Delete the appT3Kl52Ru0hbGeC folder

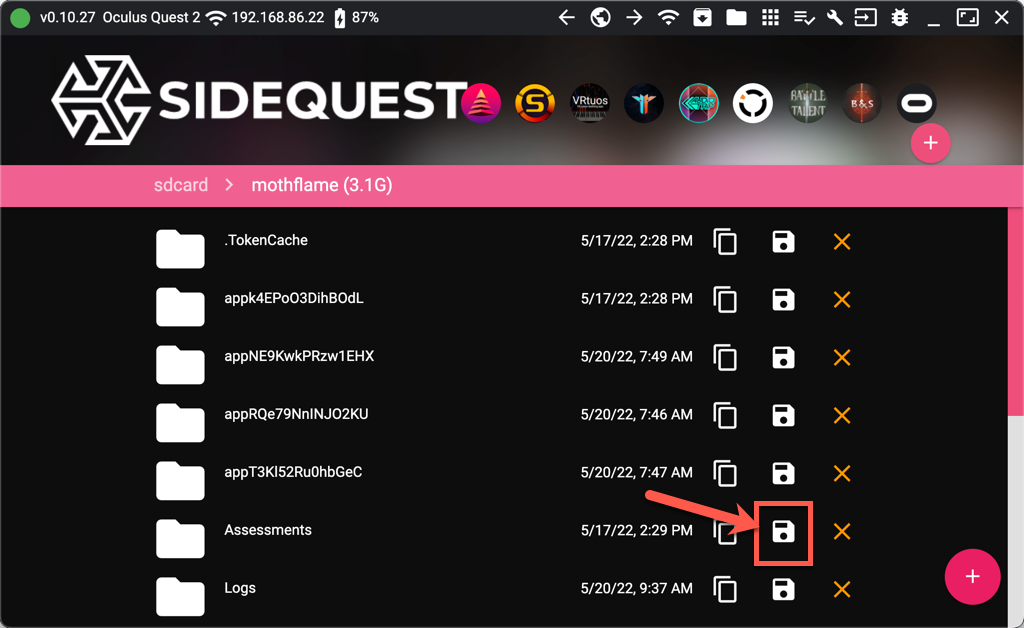click(842, 473)
